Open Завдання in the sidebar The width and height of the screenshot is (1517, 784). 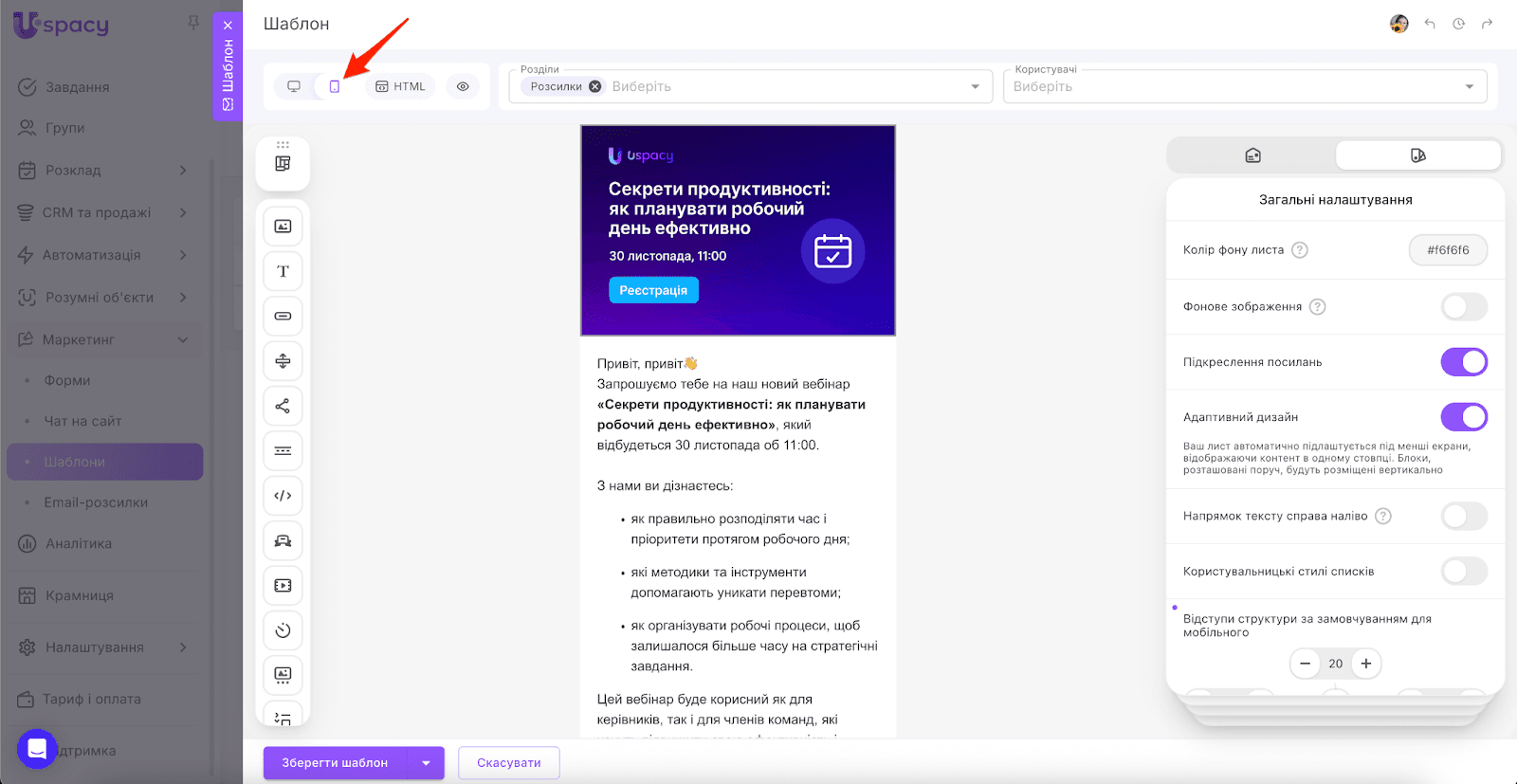click(104, 87)
